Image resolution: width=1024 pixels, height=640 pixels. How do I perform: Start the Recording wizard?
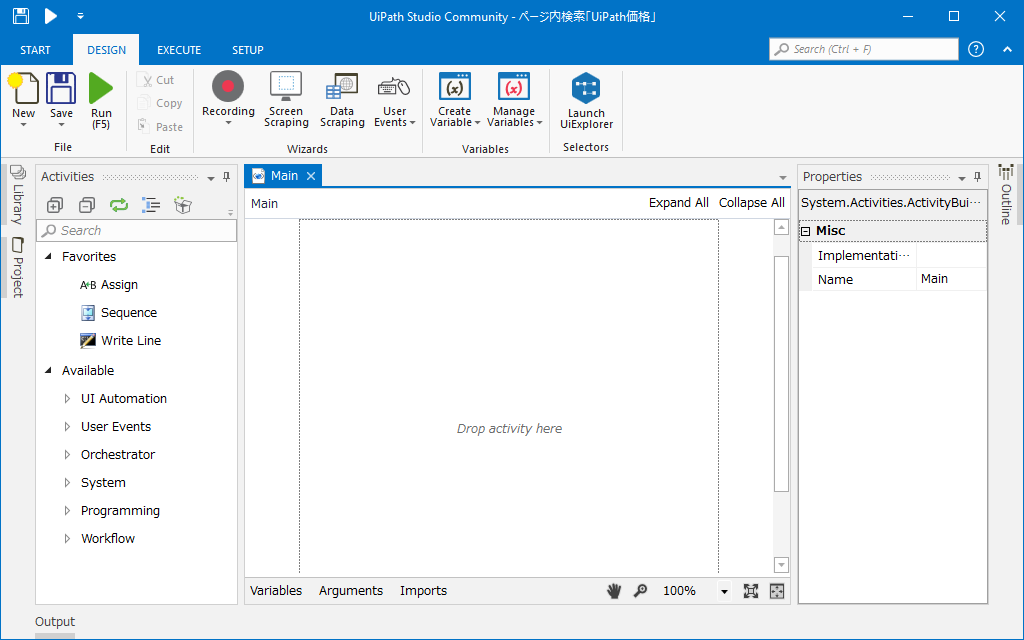pyautogui.click(x=228, y=87)
